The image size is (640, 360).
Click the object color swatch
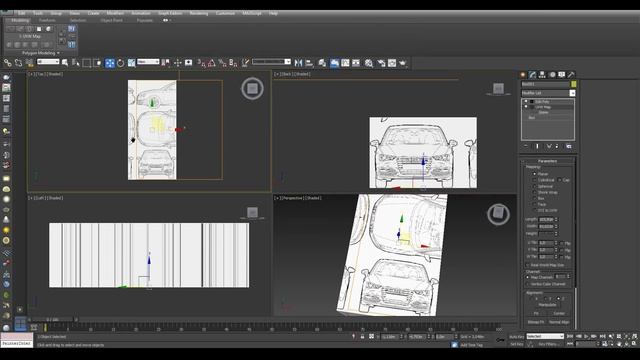pyautogui.click(x=573, y=84)
